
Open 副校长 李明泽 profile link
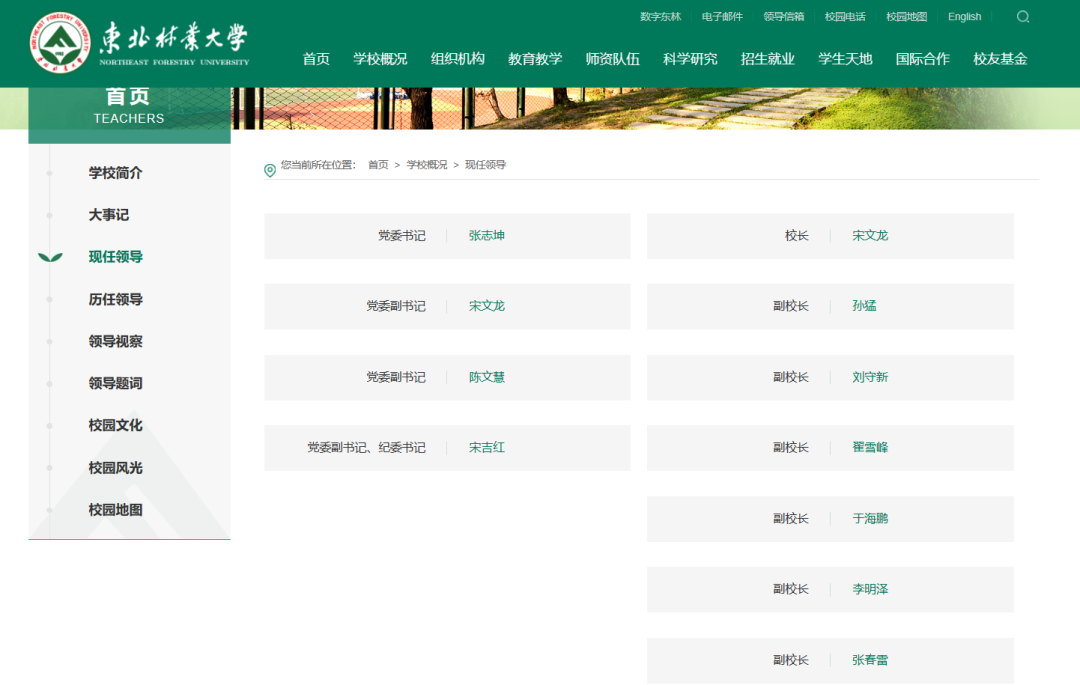pyautogui.click(x=870, y=589)
